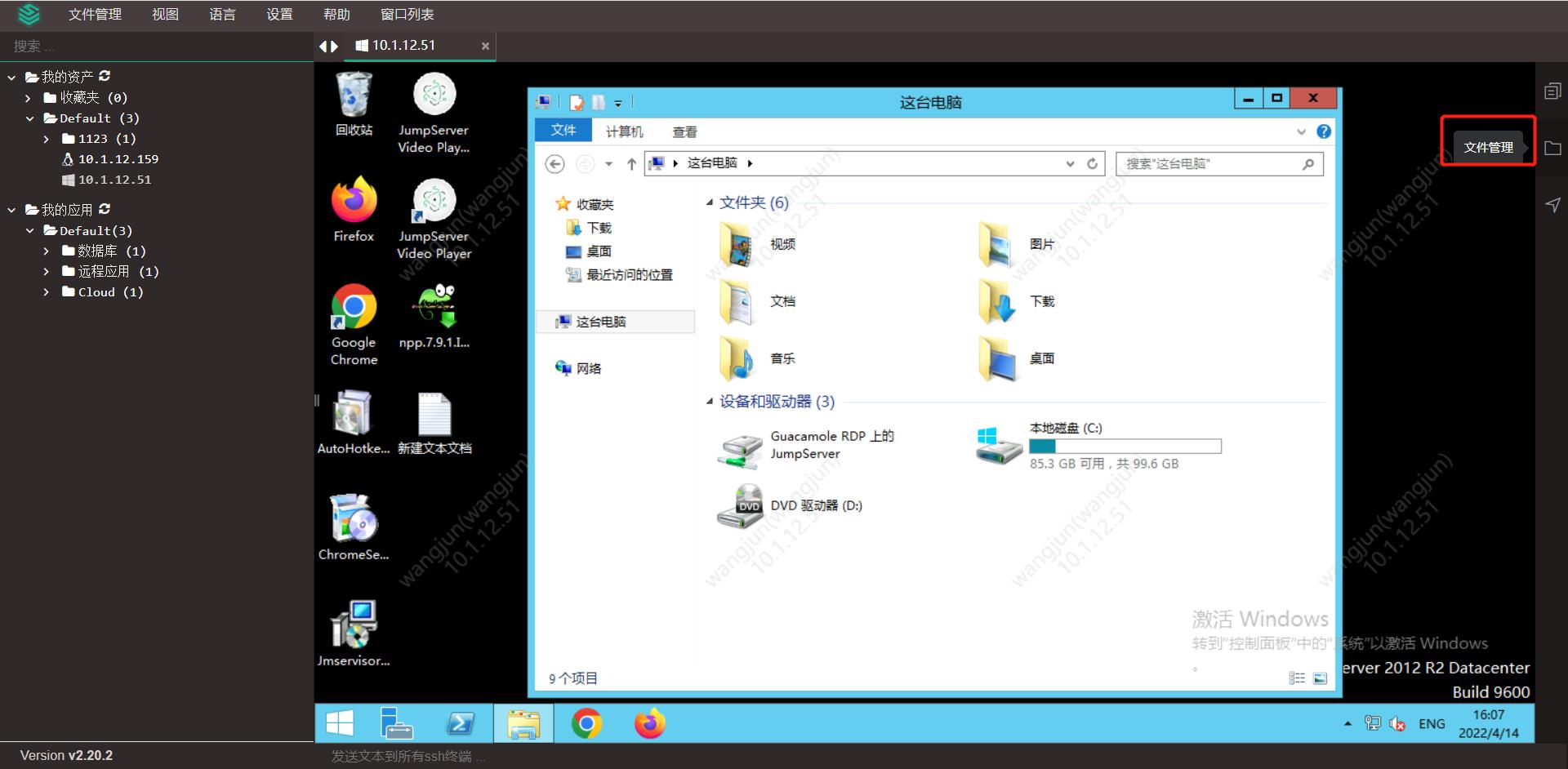Click the C: drive capacity bar
Viewport: 1568px width, 769px height.
point(1125,446)
